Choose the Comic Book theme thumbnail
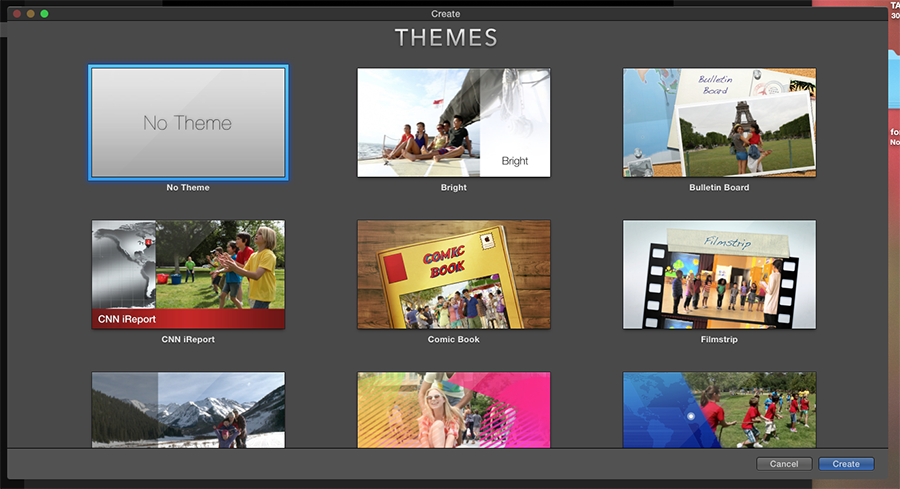 click(x=453, y=274)
